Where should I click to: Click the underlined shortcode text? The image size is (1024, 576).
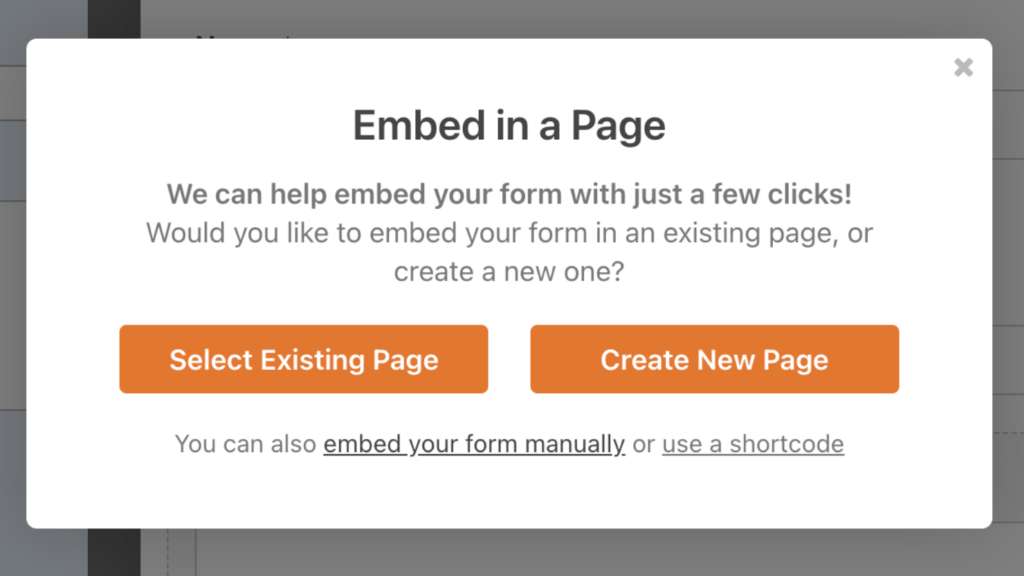752,443
